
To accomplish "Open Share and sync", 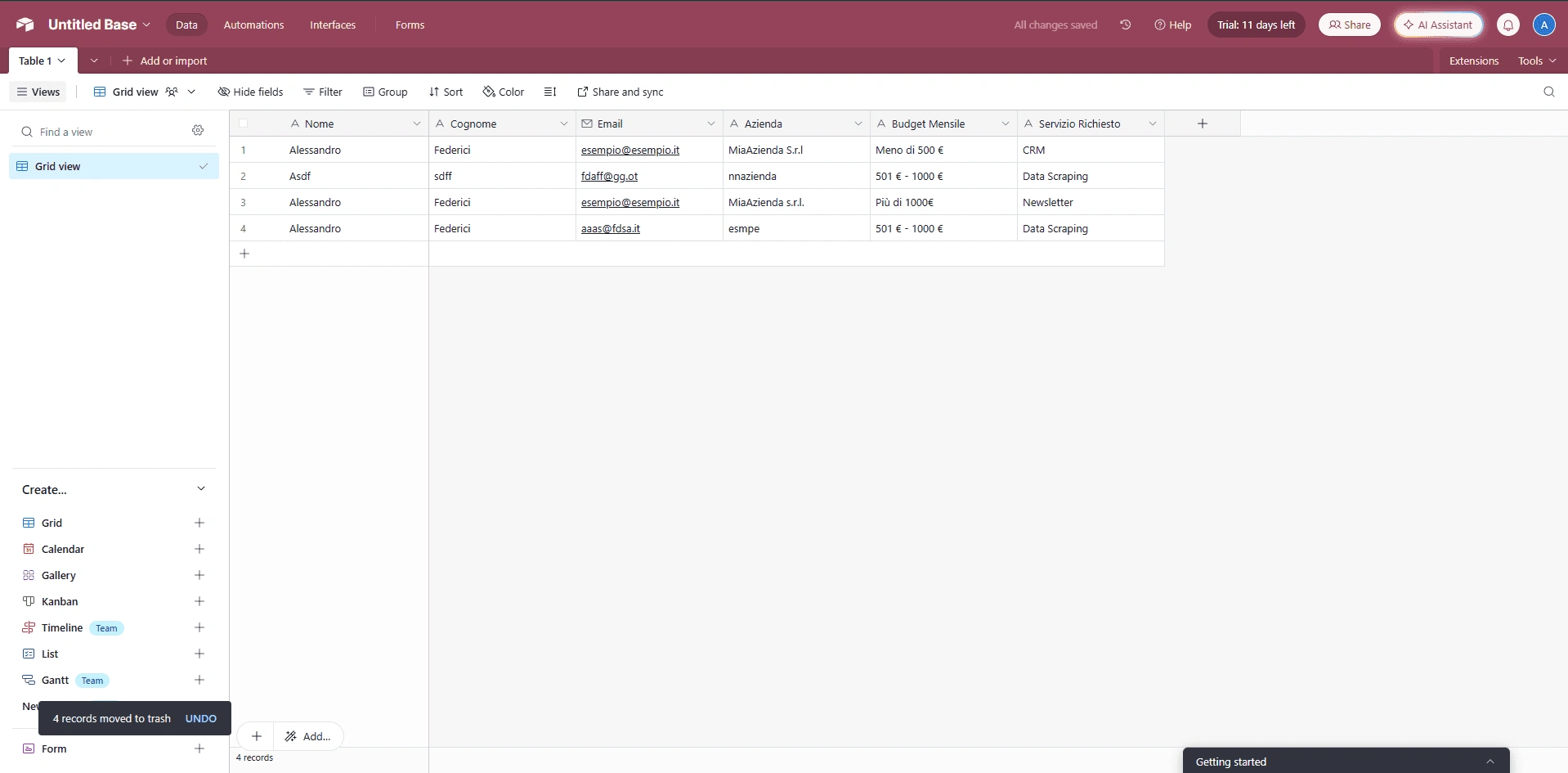I will click(620, 92).
